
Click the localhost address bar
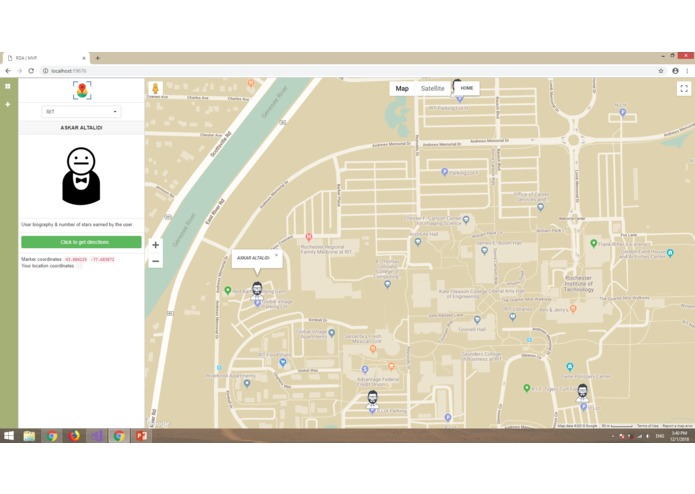tap(348, 71)
